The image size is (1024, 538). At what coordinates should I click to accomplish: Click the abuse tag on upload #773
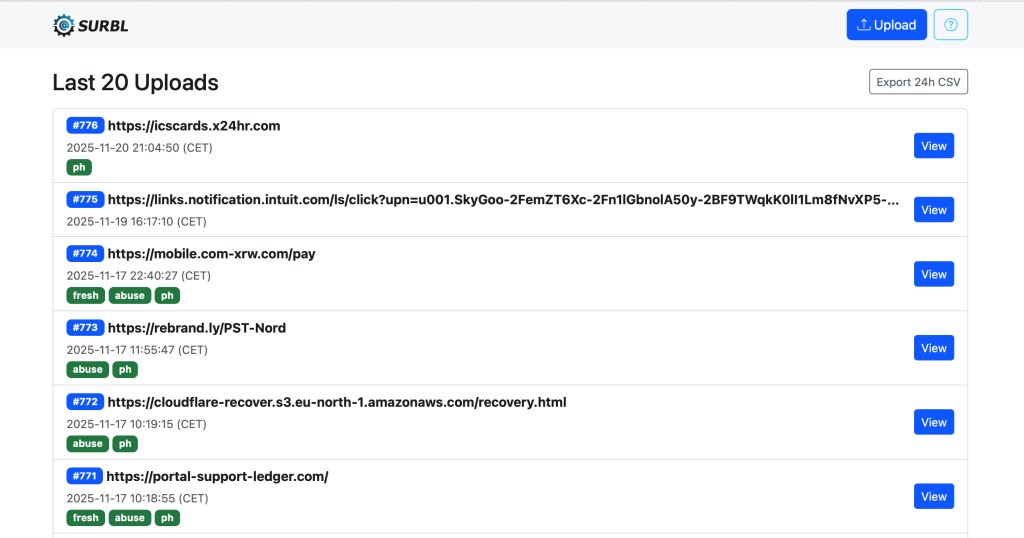click(87, 370)
